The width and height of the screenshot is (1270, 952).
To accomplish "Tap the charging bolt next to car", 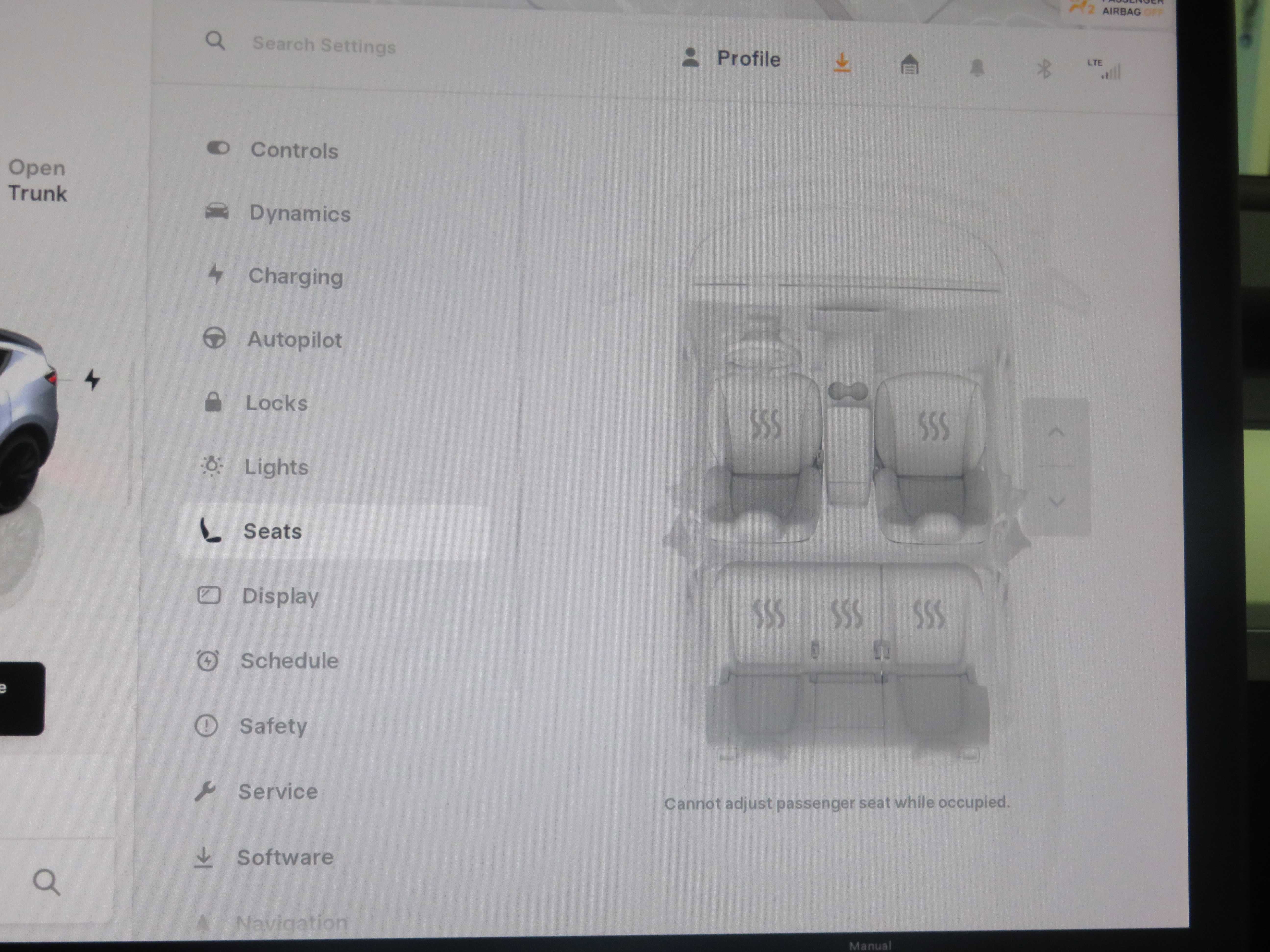I will tap(92, 379).
